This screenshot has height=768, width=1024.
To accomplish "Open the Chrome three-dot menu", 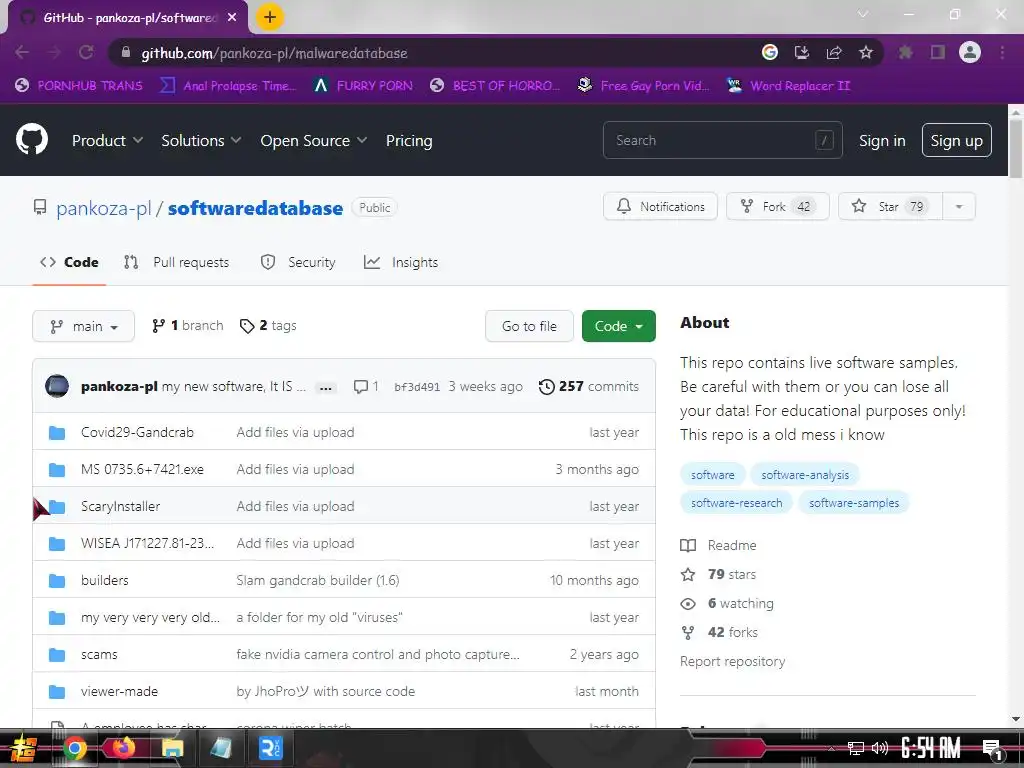I will click(x=1002, y=52).
